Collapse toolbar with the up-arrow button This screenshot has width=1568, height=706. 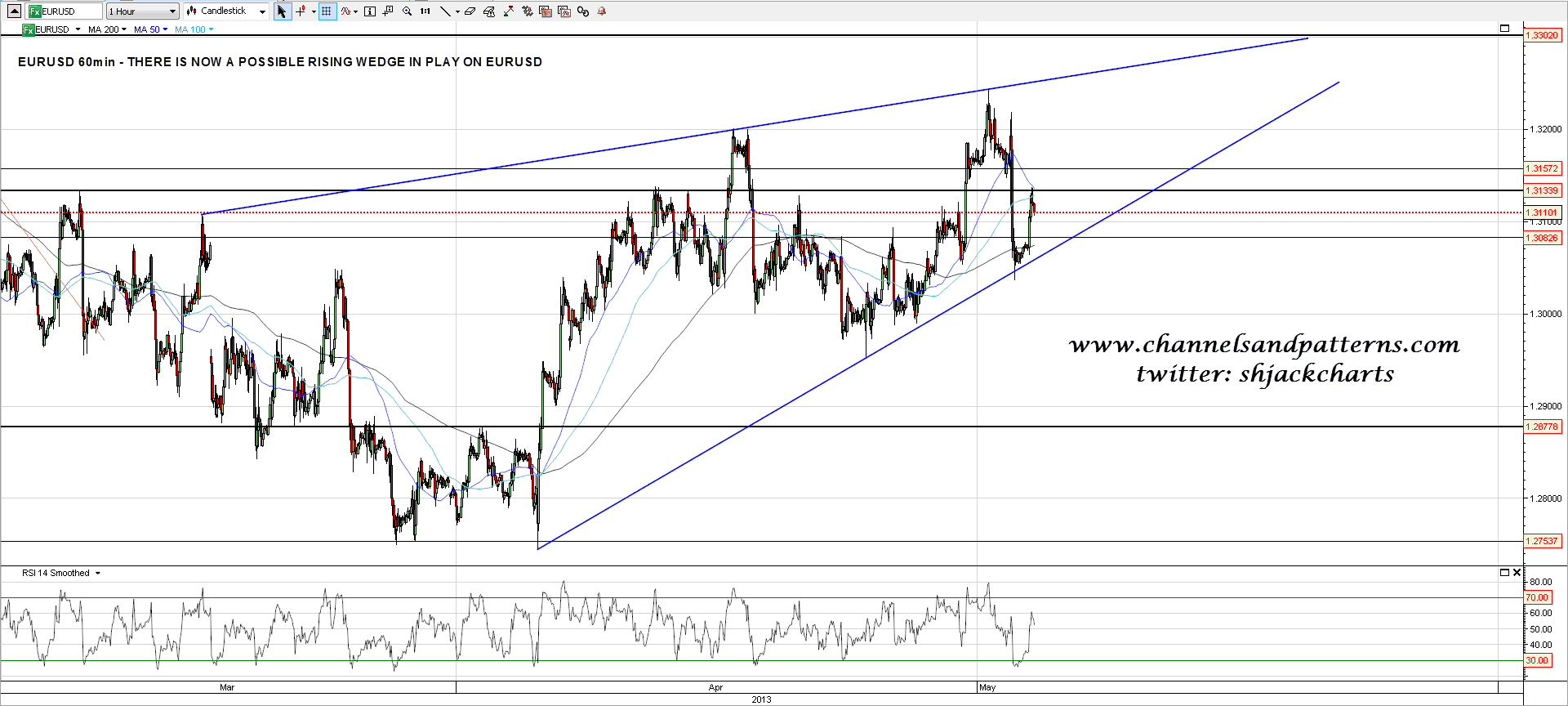pos(14,11)
